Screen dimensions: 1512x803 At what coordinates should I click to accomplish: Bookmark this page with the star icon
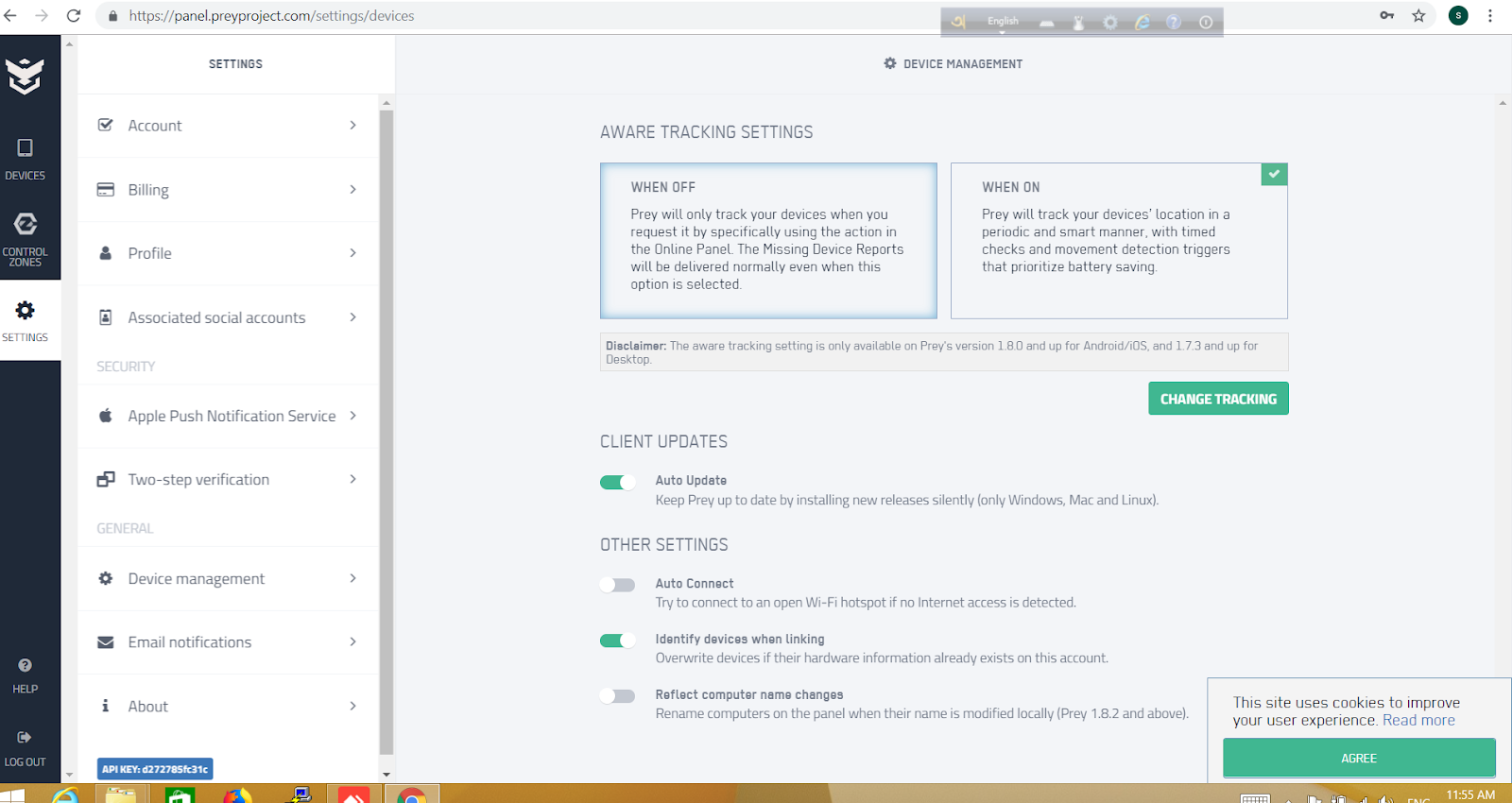tap(1418, 15)
